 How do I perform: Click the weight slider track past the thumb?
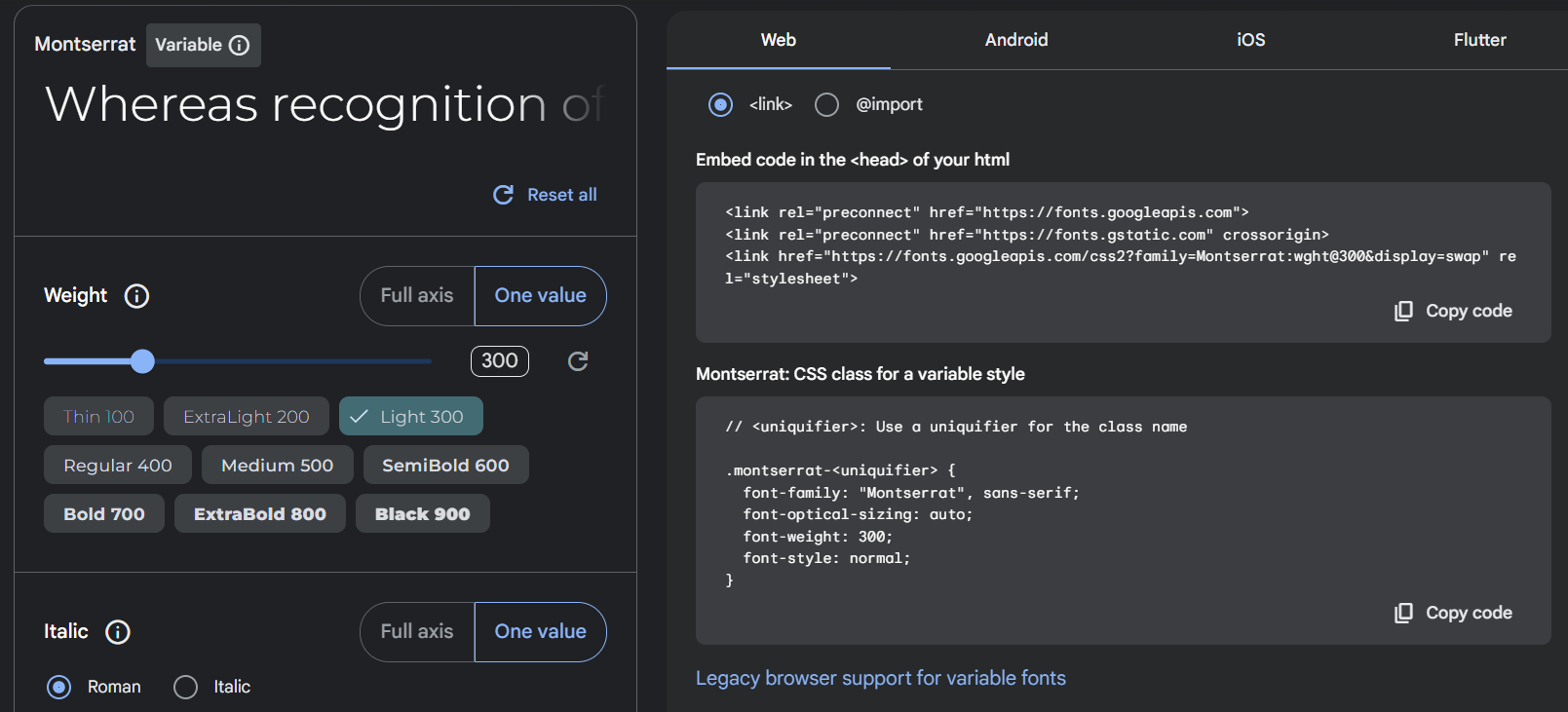292,361
